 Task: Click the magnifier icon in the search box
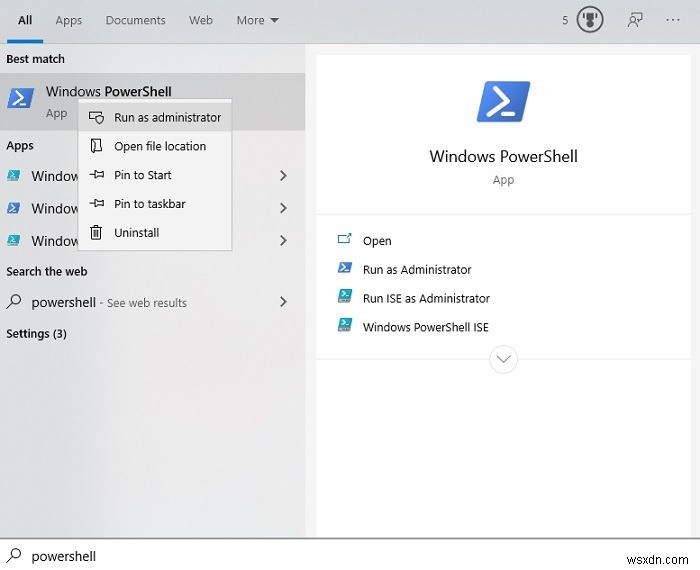coord(14,555)
